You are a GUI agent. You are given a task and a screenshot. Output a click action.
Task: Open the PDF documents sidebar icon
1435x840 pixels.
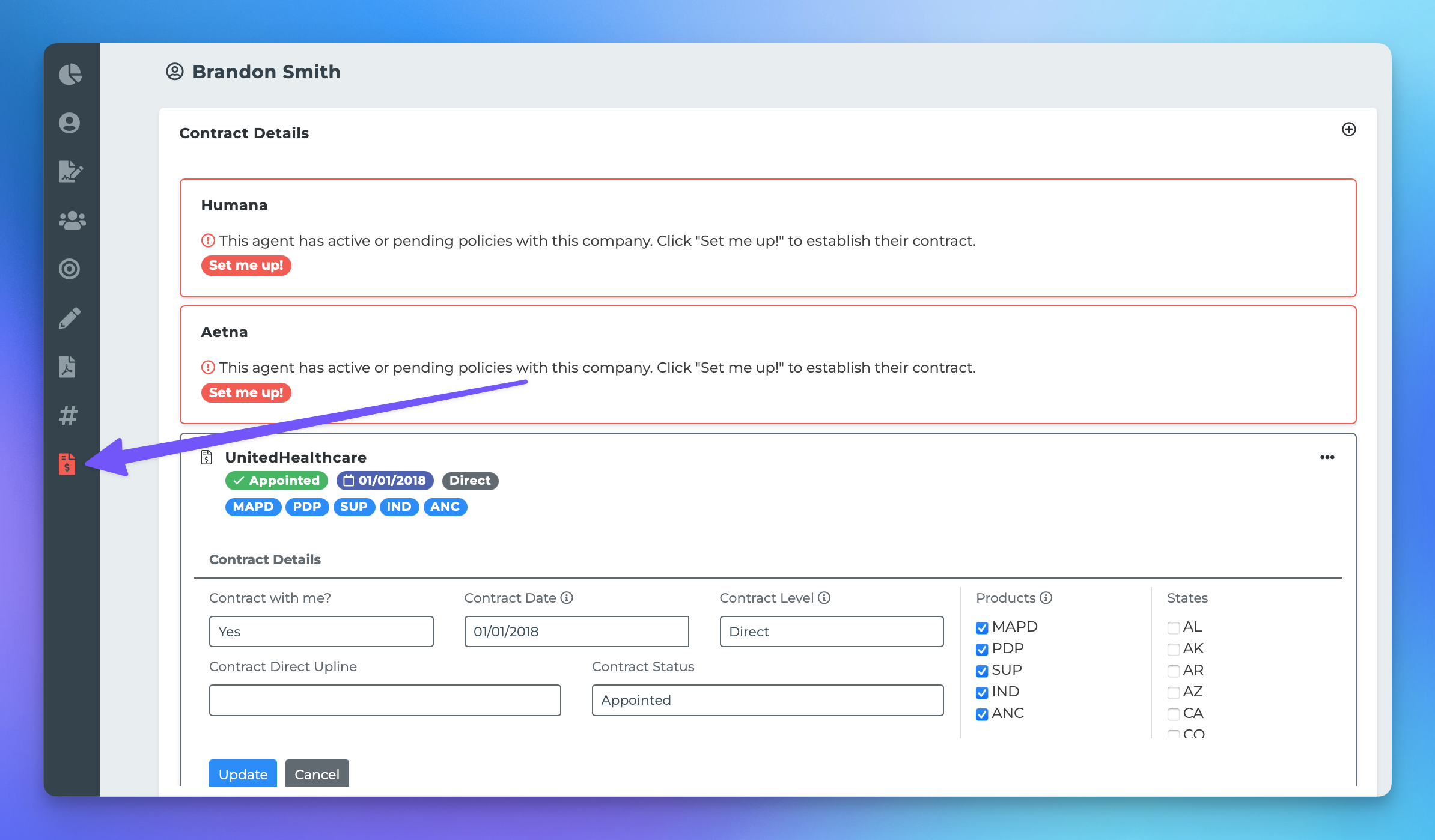[67, 366]
